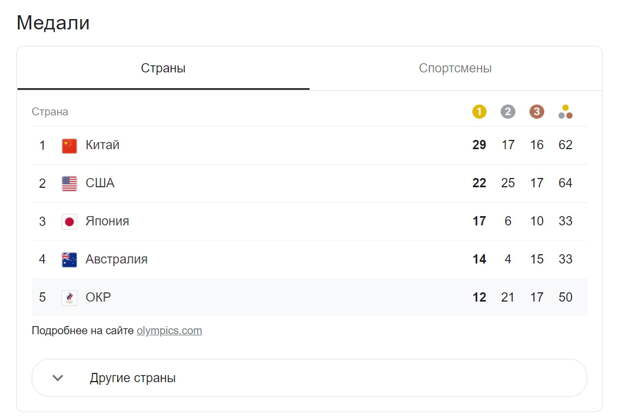This screenshot has height=417, width=620.
Task: Open the Китай country row
Action: click(x=309, y=145)
